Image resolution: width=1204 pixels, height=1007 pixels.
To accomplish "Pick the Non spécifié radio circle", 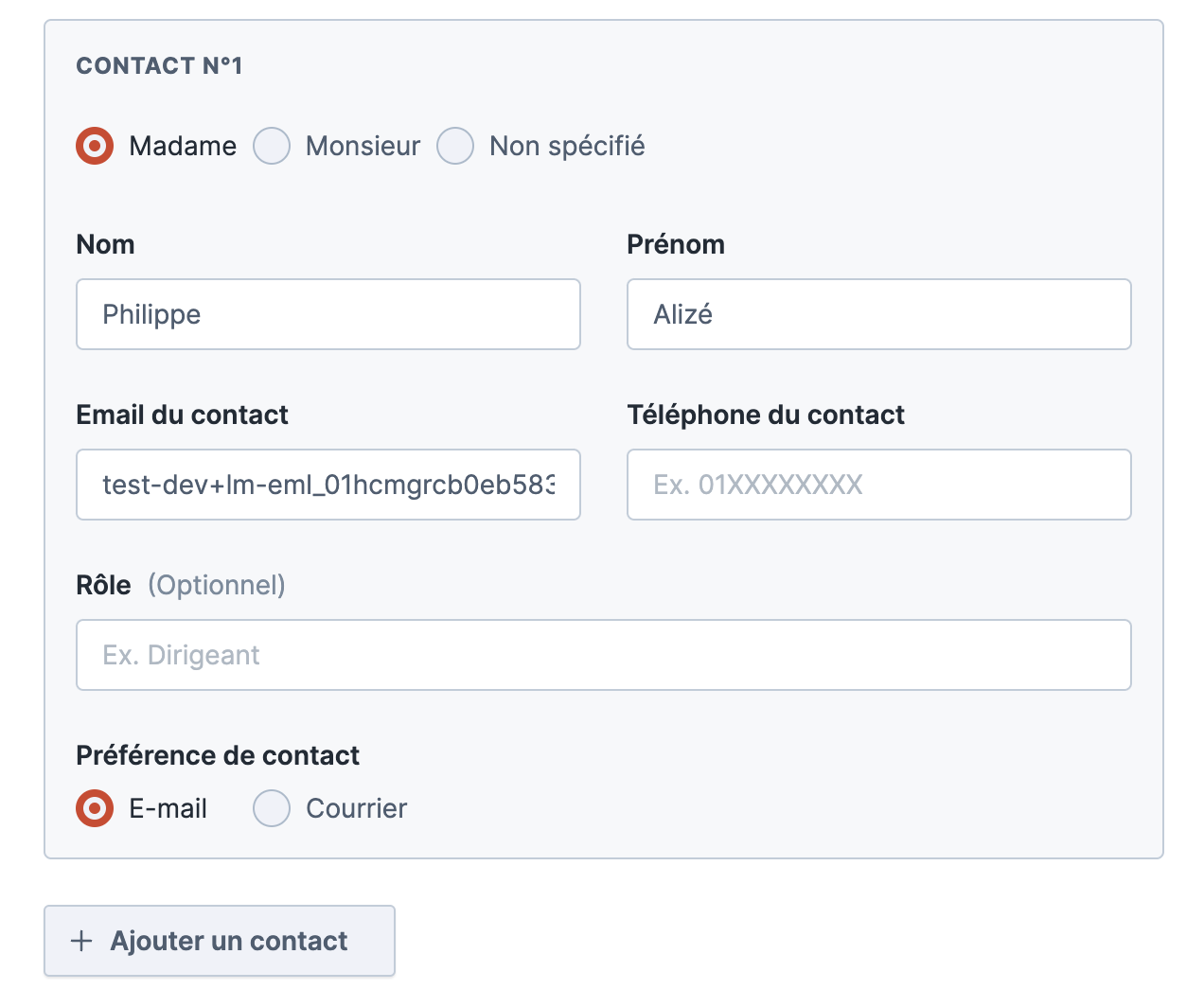I will [x=455, y=146].
